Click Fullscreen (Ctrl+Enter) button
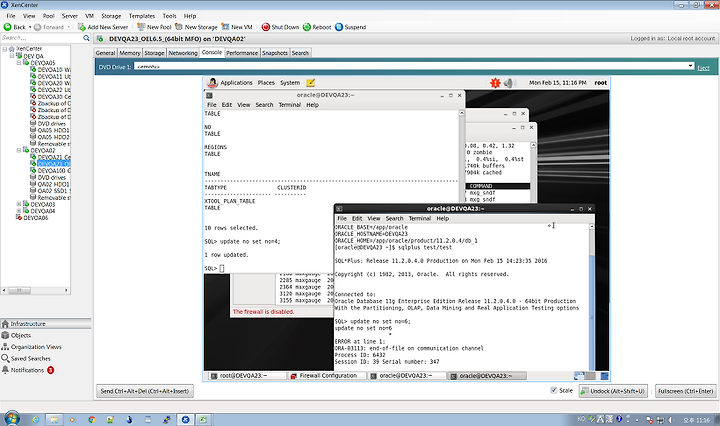Image resolution: width=720 pixels, height=426 pixels. [686, 391]
